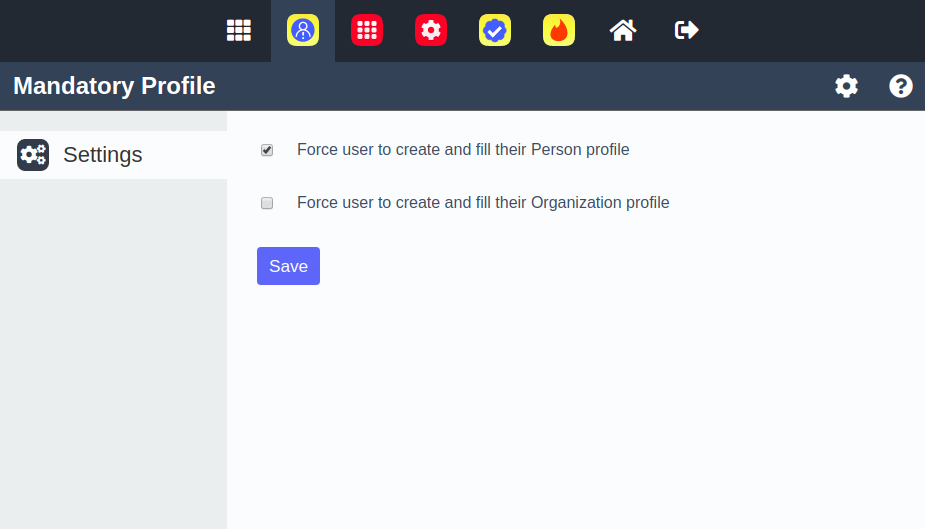Uncheck the Person profile checkbox
Screen dimensions: 925x529
[267, 150]
